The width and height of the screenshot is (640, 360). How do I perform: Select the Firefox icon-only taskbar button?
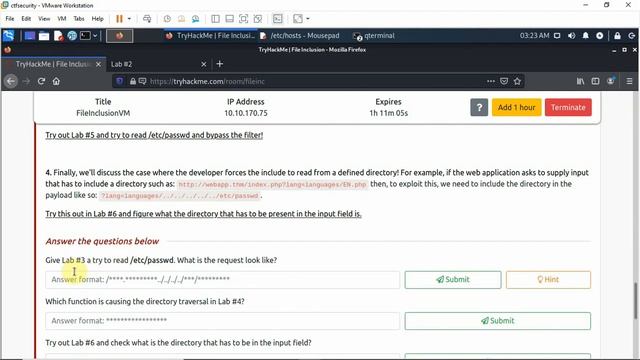pos(120,36)
